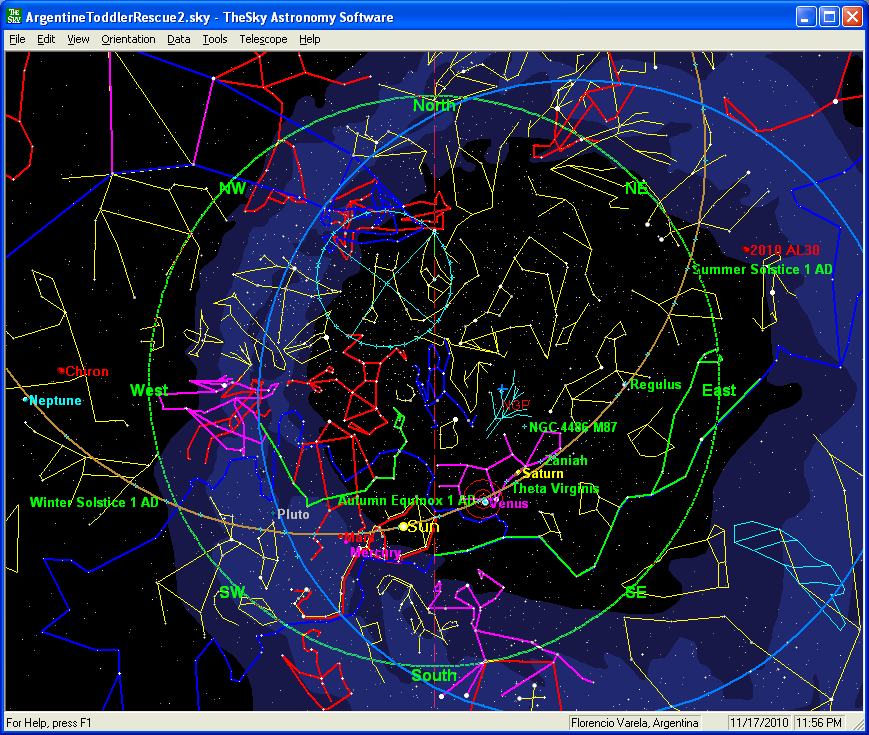
Task: Select the Sun on the sky chart
Action: [x=404, y=526]
